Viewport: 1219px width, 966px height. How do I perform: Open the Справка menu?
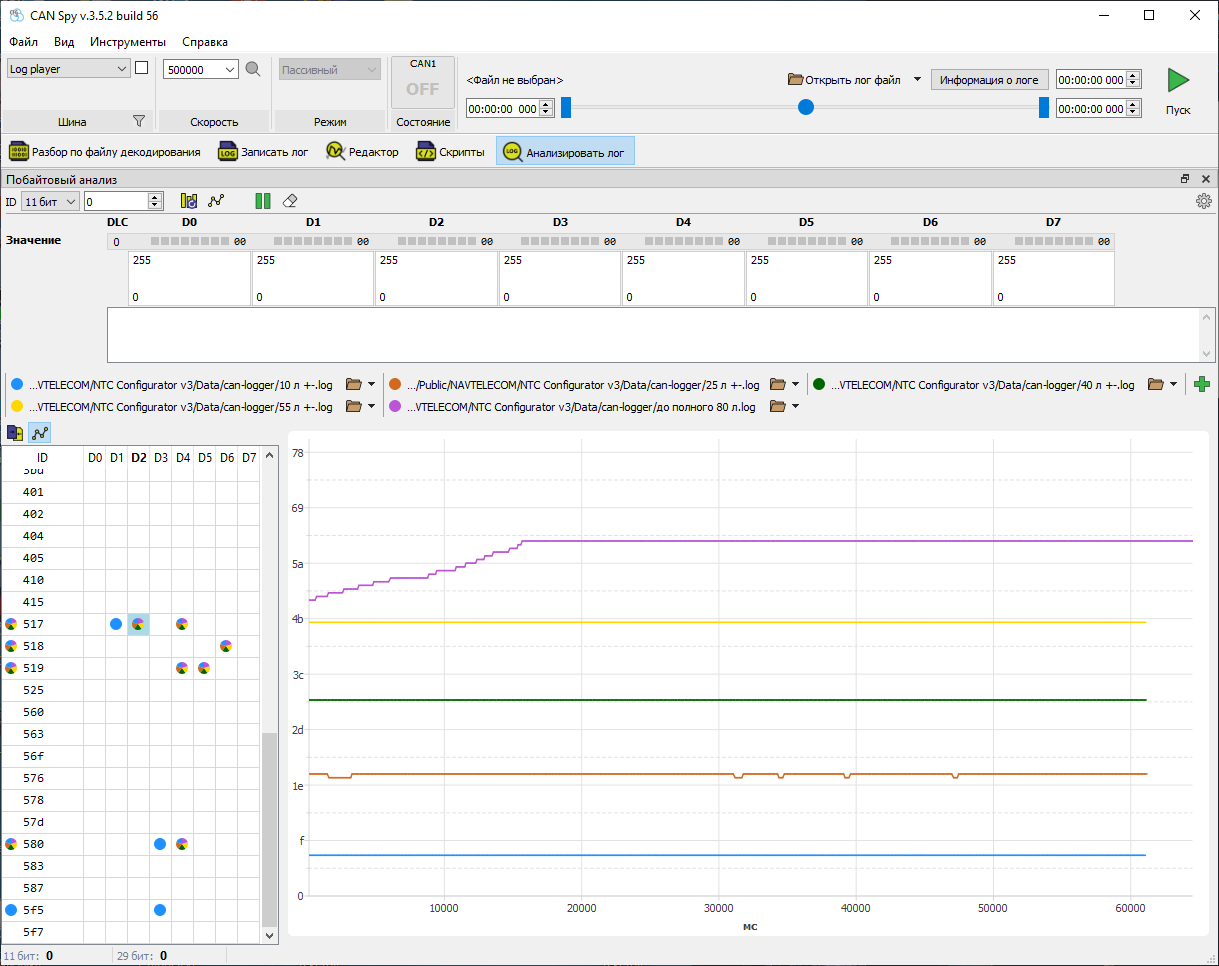(204, 42)
